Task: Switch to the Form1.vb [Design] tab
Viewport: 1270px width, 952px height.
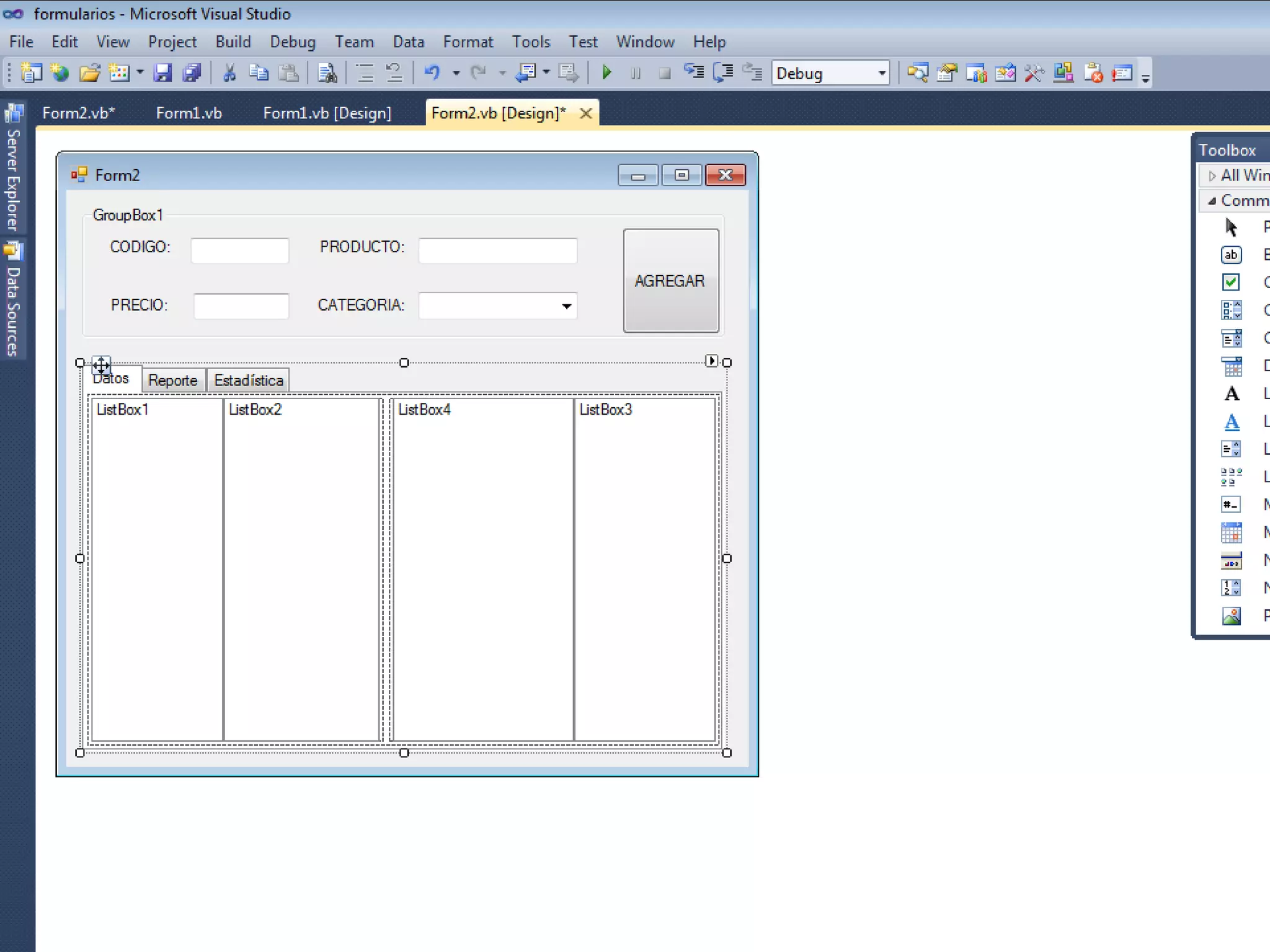Action: pyautogui.click(x=327, y=113)
